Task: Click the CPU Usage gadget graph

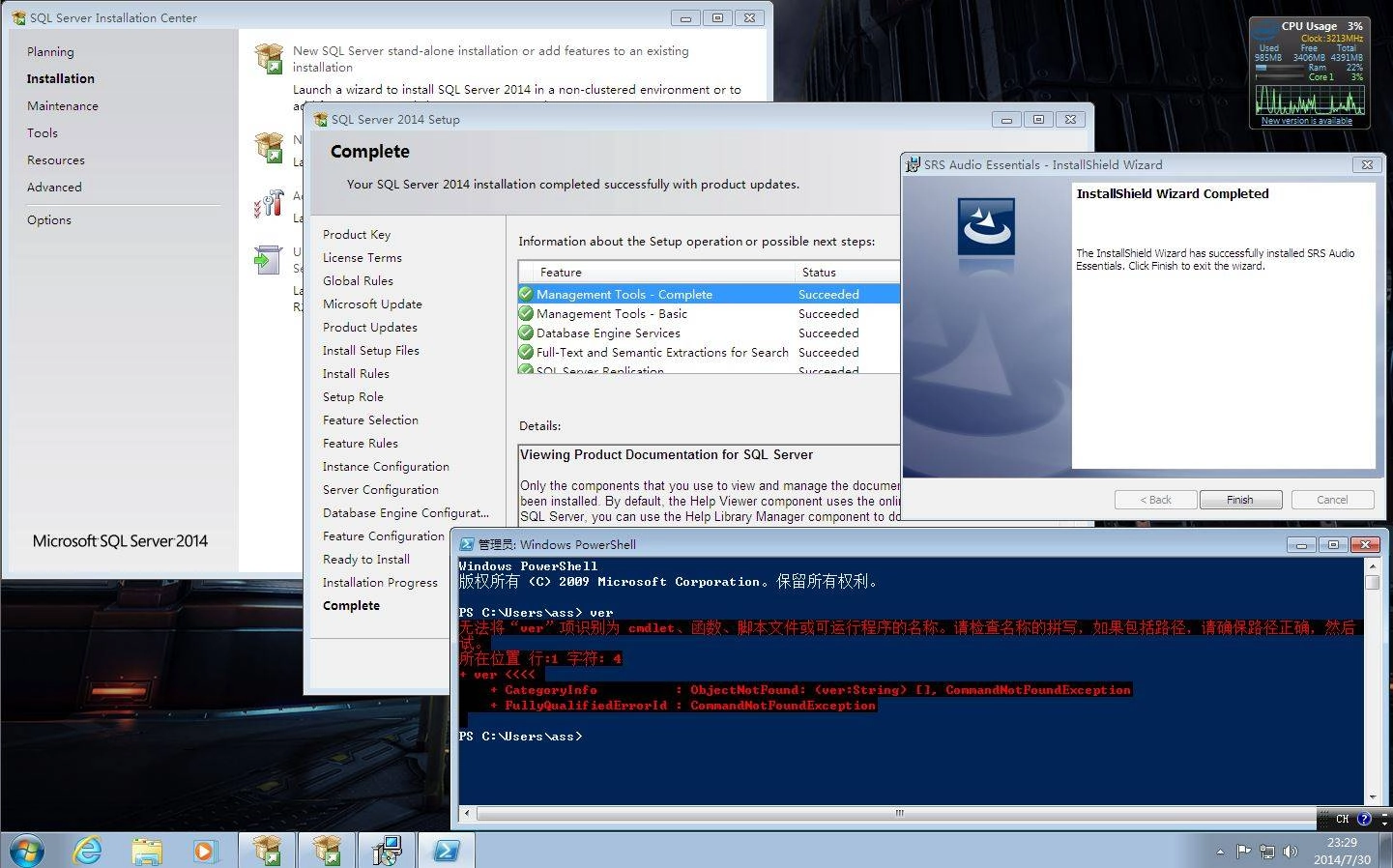Action: coord(1310,101)
